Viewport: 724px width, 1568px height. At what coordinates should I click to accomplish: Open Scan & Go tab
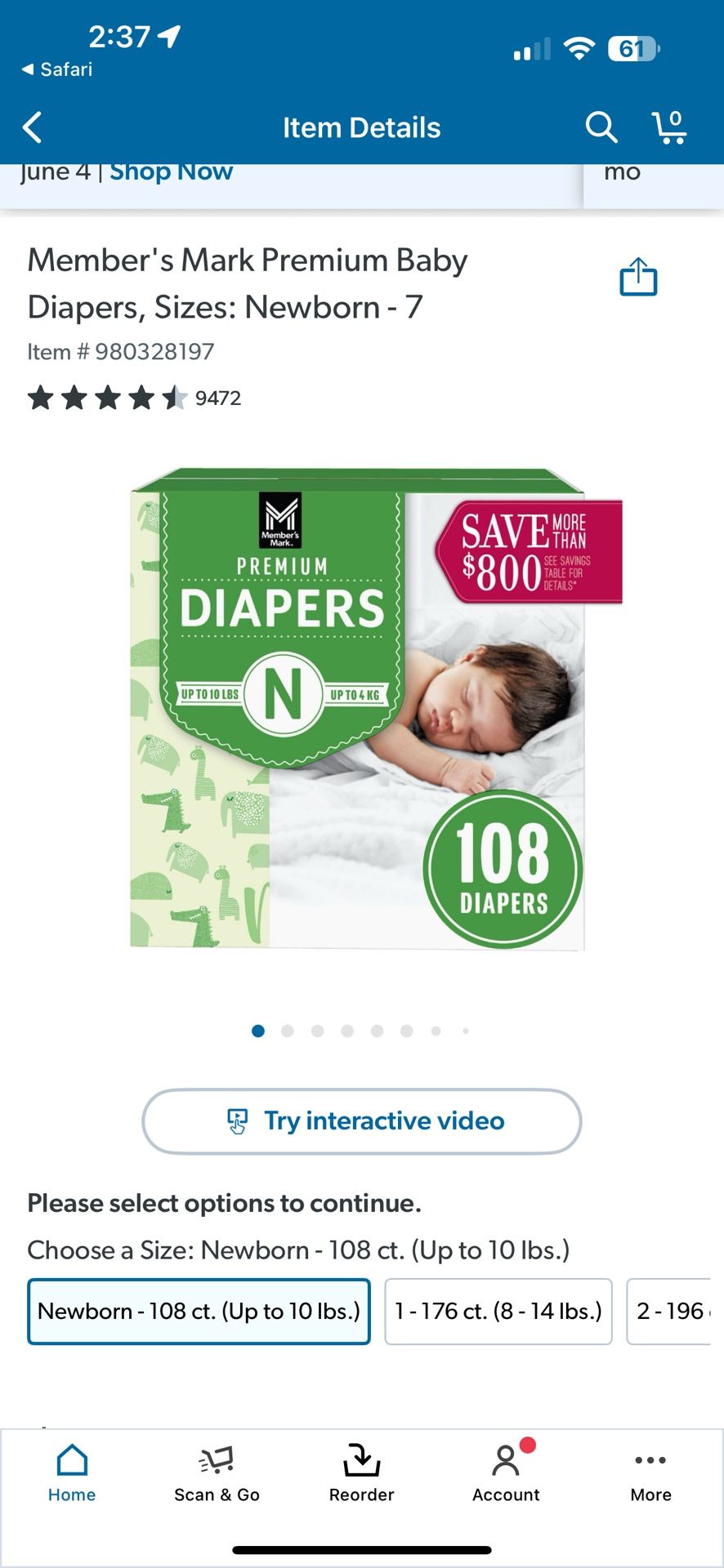coord(217,1473)
